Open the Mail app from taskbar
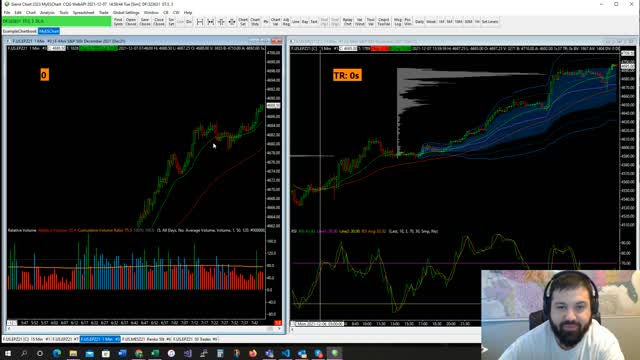 89,353
